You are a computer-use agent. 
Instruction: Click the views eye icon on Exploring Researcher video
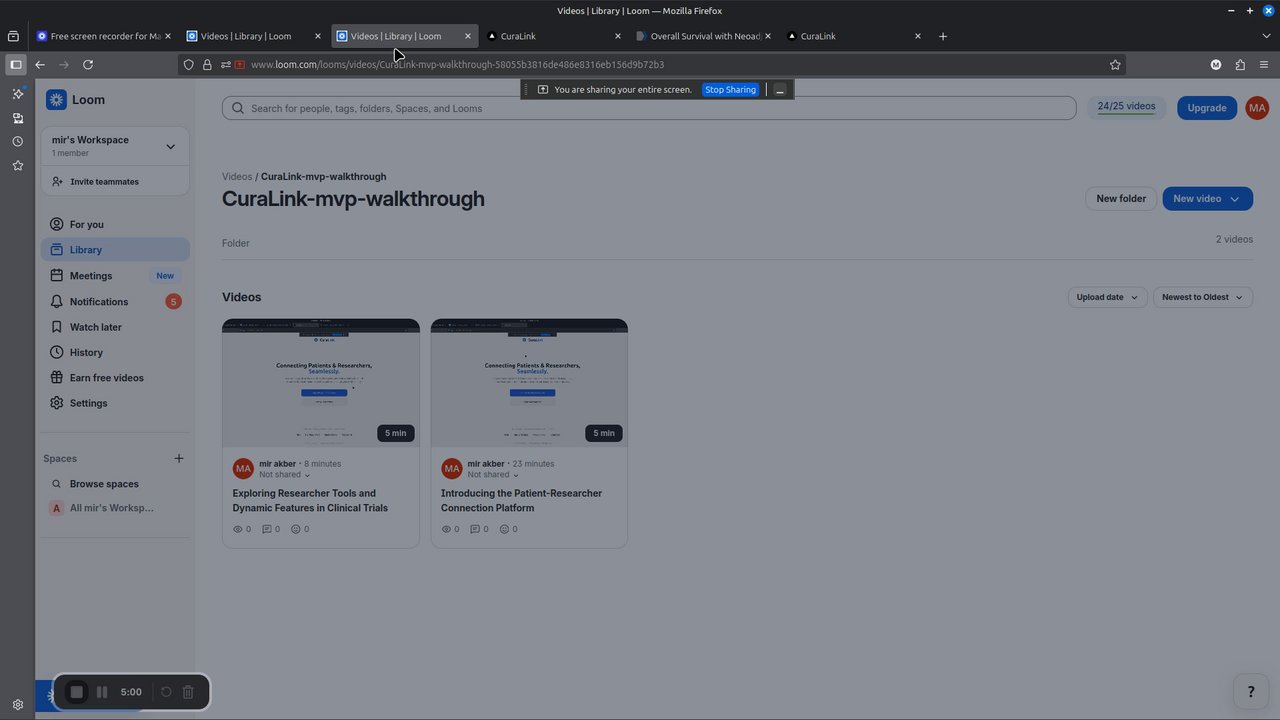(237, 529)
